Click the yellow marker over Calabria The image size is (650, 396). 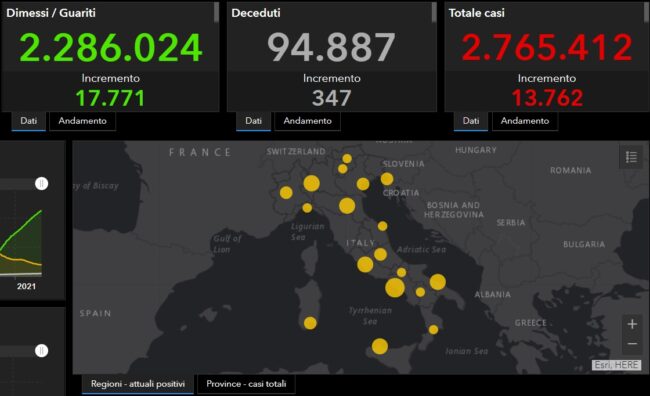click(433, 330)
